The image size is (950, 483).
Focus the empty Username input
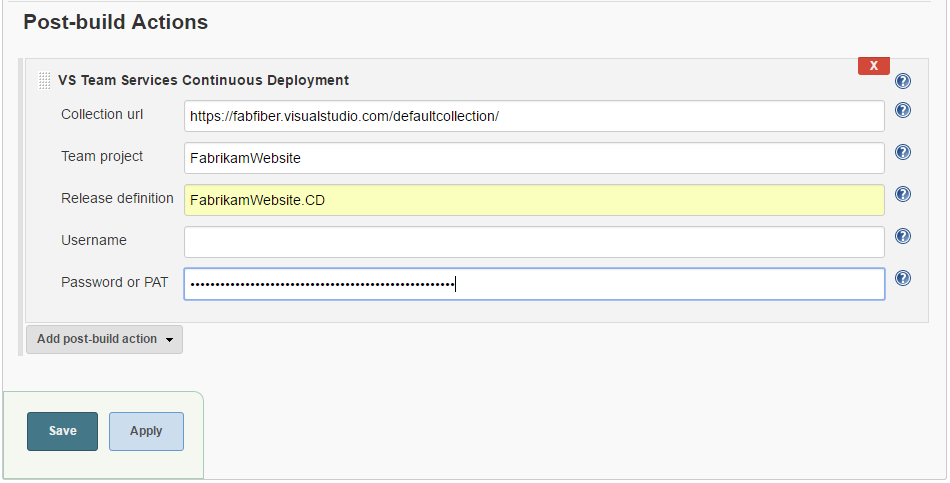tap(534, 242)
